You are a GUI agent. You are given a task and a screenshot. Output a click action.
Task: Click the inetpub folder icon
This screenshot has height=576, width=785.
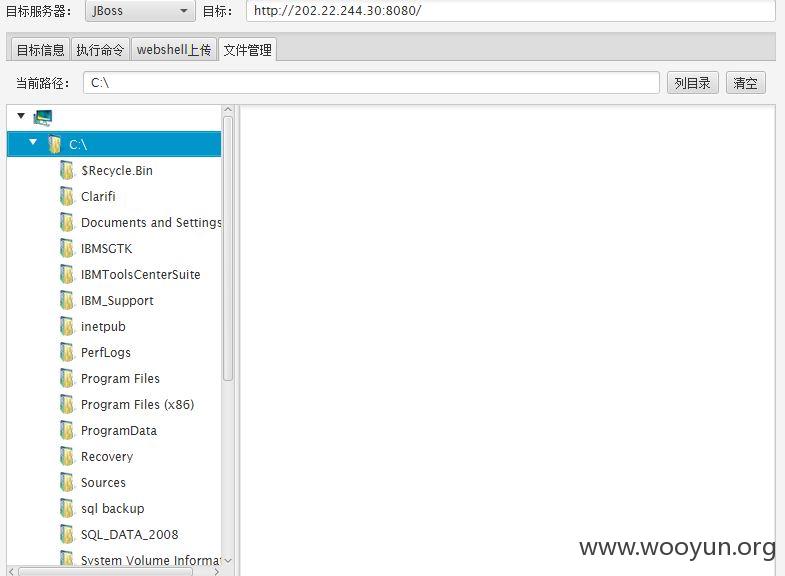coord(67,326)
